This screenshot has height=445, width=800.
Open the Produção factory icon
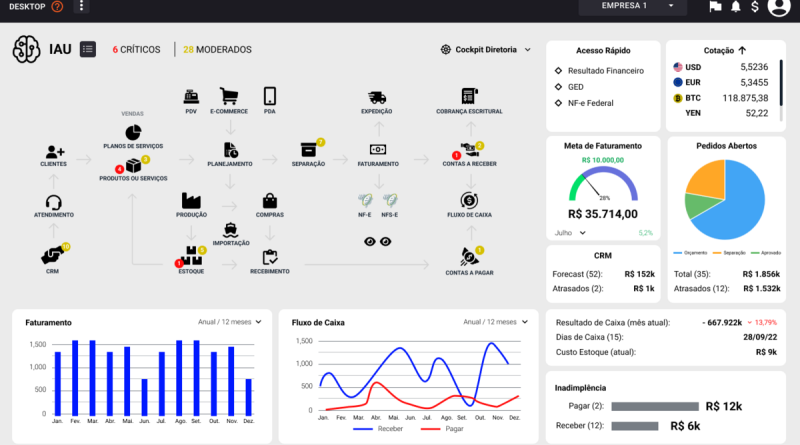point(191,201)
